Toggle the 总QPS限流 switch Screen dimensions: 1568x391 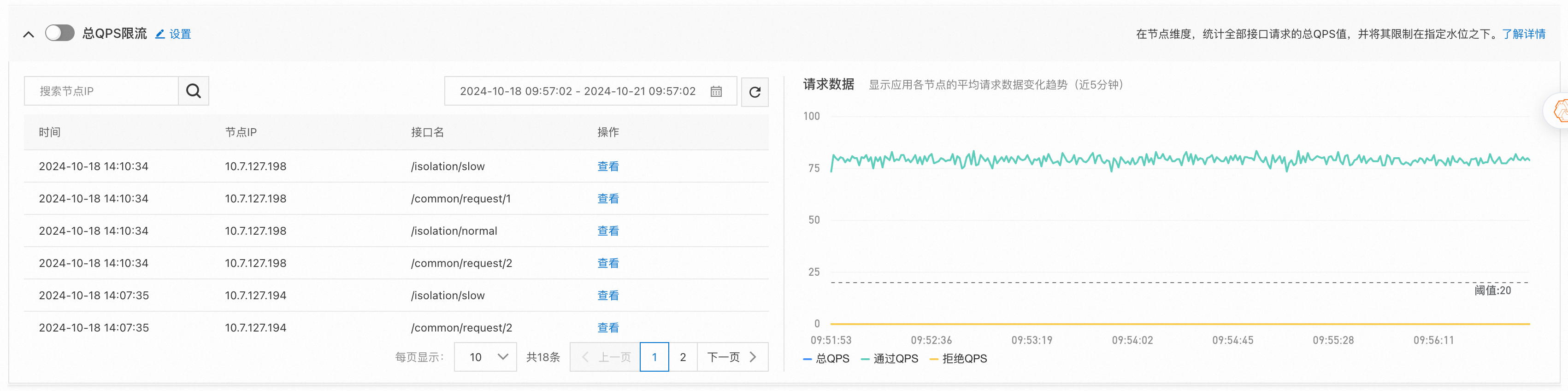tap(59, 33)
